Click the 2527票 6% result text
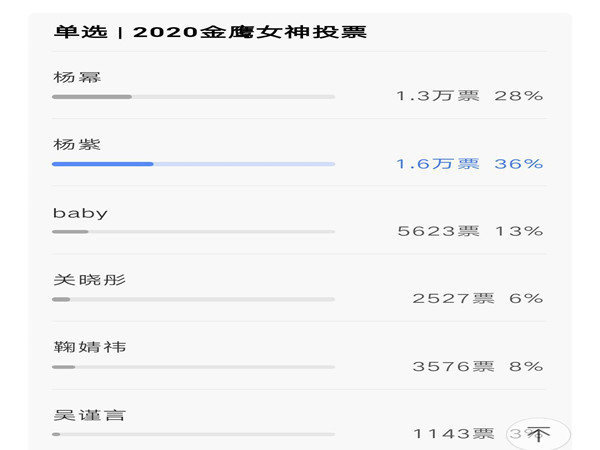This screenshot has height=450, width=600. (x=478, y=298)
